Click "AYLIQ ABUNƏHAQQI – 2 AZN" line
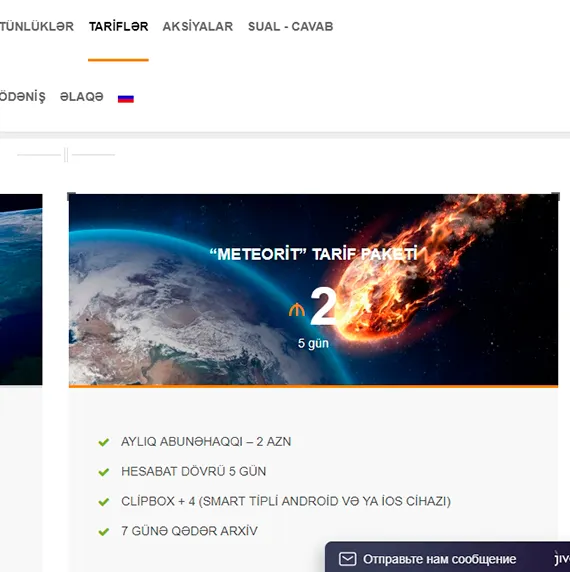 click(x=206, y=442)
